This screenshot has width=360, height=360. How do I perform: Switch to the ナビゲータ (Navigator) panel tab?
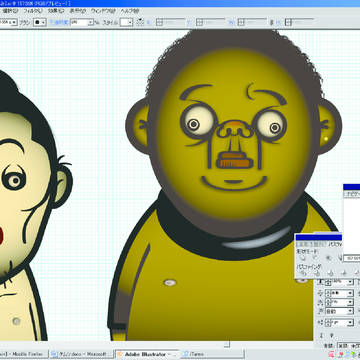click(x=353, y=194)
